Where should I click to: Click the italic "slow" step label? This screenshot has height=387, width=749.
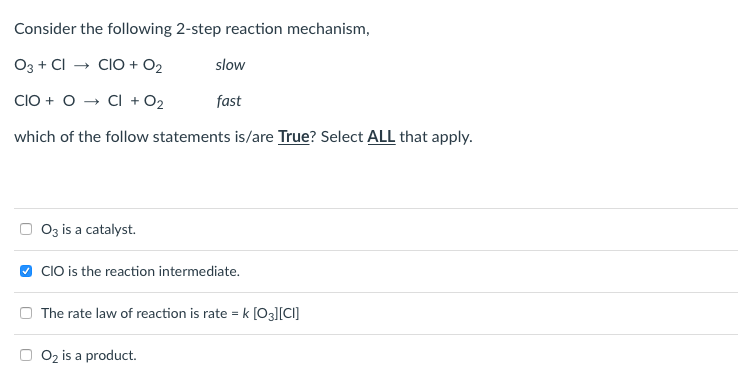click(x=230, y=65)
